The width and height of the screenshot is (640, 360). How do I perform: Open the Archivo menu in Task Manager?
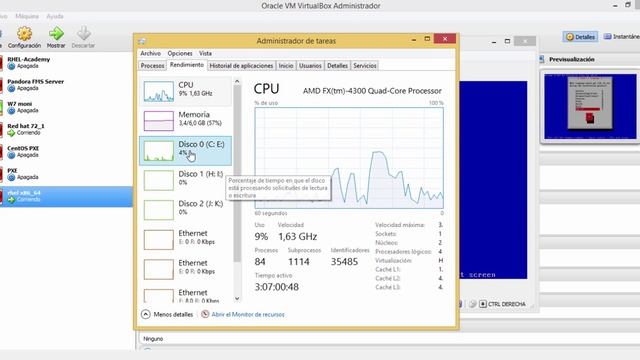150,53
